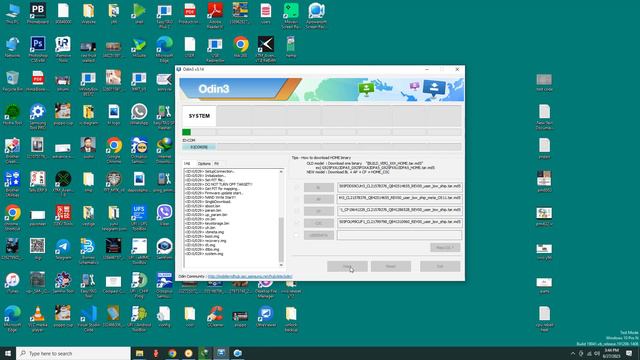Screen dimensions: 640x360
Task: Select the Samsung Tool PRO gear icon
Action: pos(38,117)
